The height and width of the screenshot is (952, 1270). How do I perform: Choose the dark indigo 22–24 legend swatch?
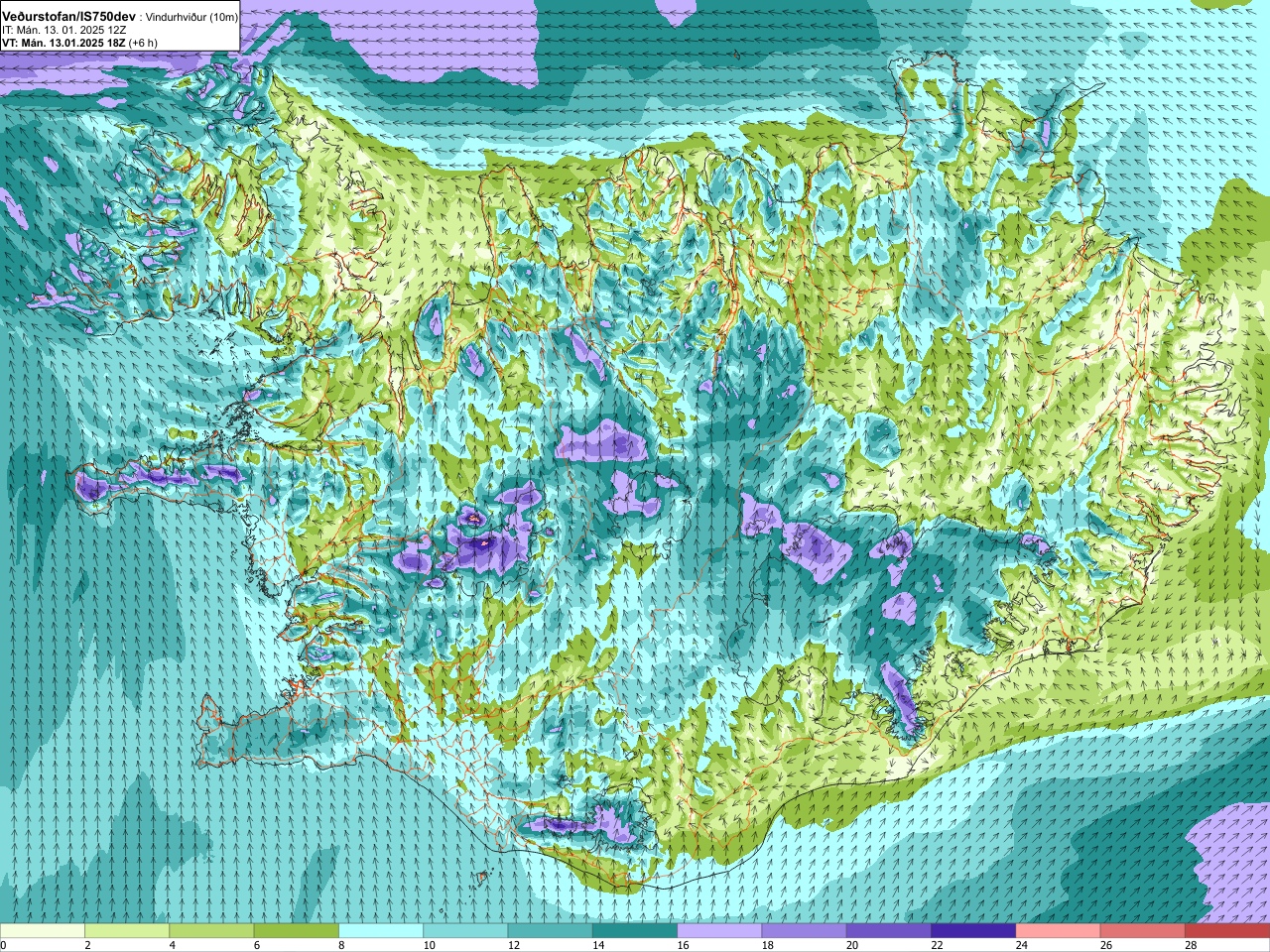pyautogui.click(x=973, y=931)
